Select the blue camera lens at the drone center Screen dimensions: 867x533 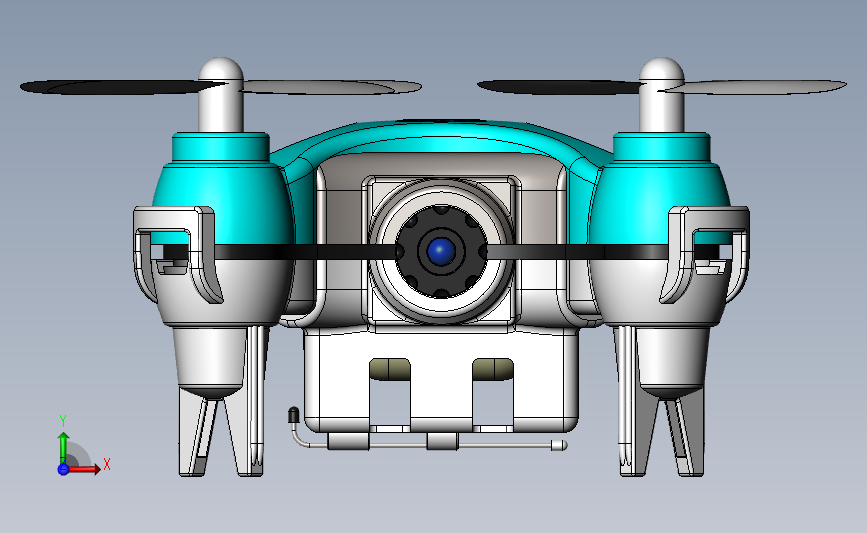pos(441,252)
